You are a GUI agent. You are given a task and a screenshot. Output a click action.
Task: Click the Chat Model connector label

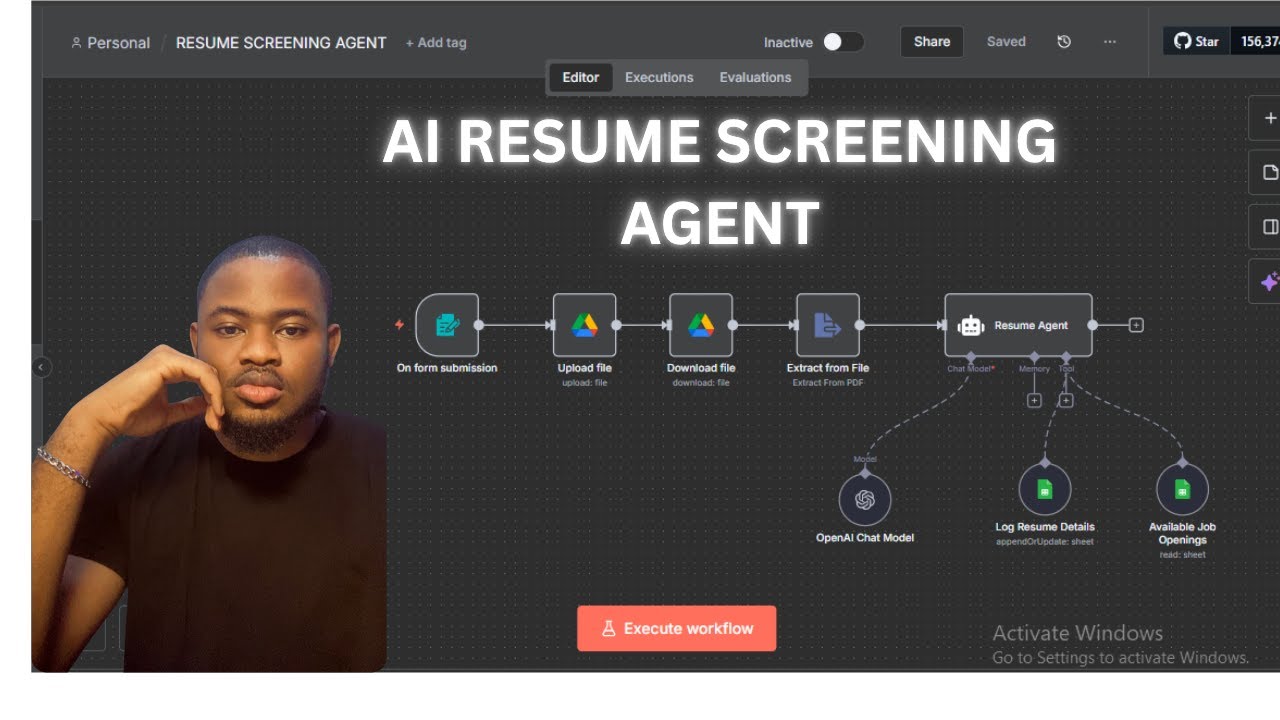[x=970, y=369]
